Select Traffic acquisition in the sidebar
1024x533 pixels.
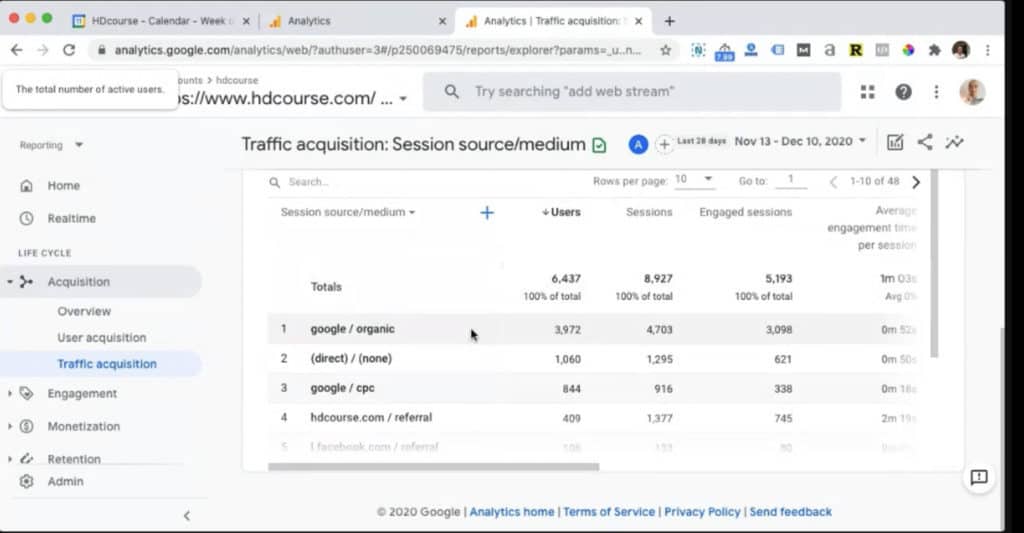(107, 364)
